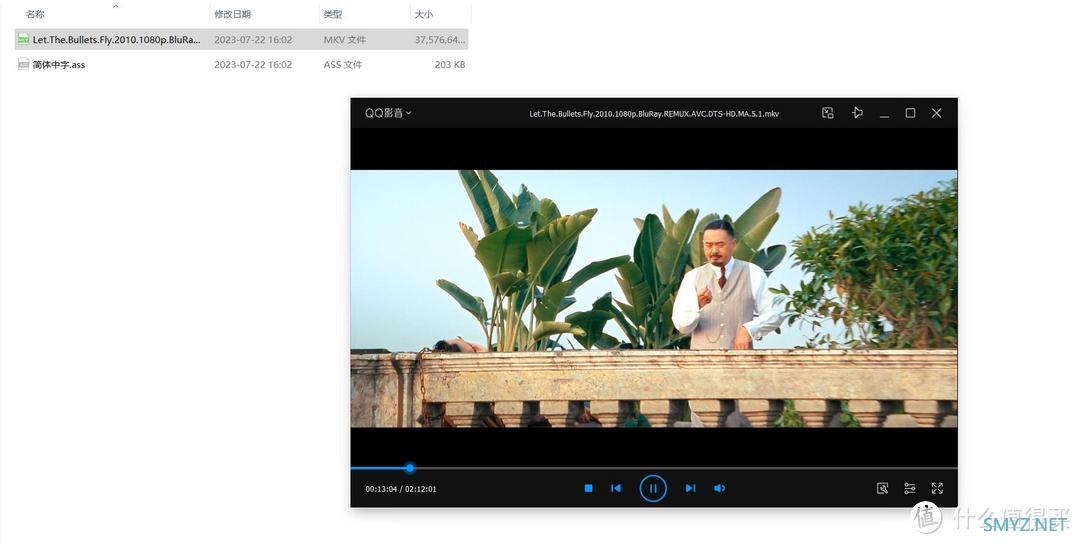This screenshot has height=544, width=1080.
Task: Click the MKV file's green video icon
Action: (x=23, y=39)
